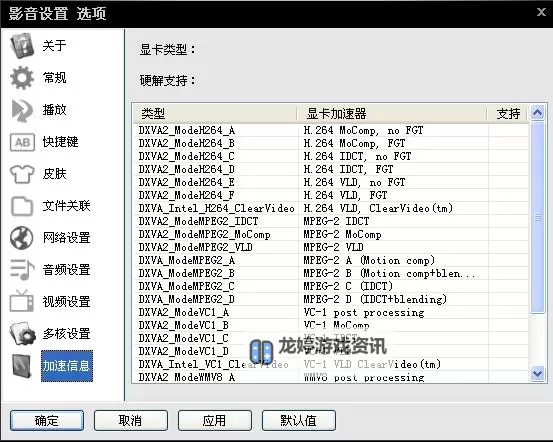This screenshot has height=442, width=553.
Task: Open the 网络设置 page
Action: click(x=66, y=238)
